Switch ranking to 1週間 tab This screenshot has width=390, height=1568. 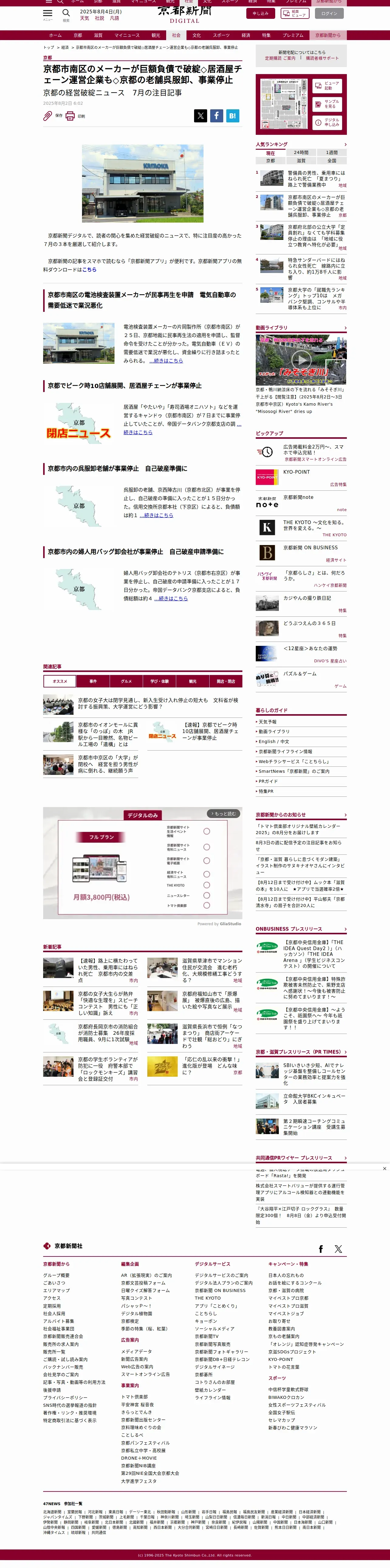(332, 153)
